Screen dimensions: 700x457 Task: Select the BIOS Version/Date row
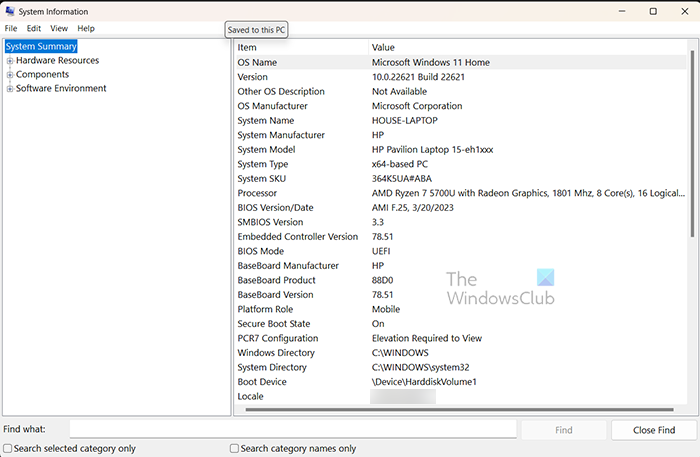461,208
